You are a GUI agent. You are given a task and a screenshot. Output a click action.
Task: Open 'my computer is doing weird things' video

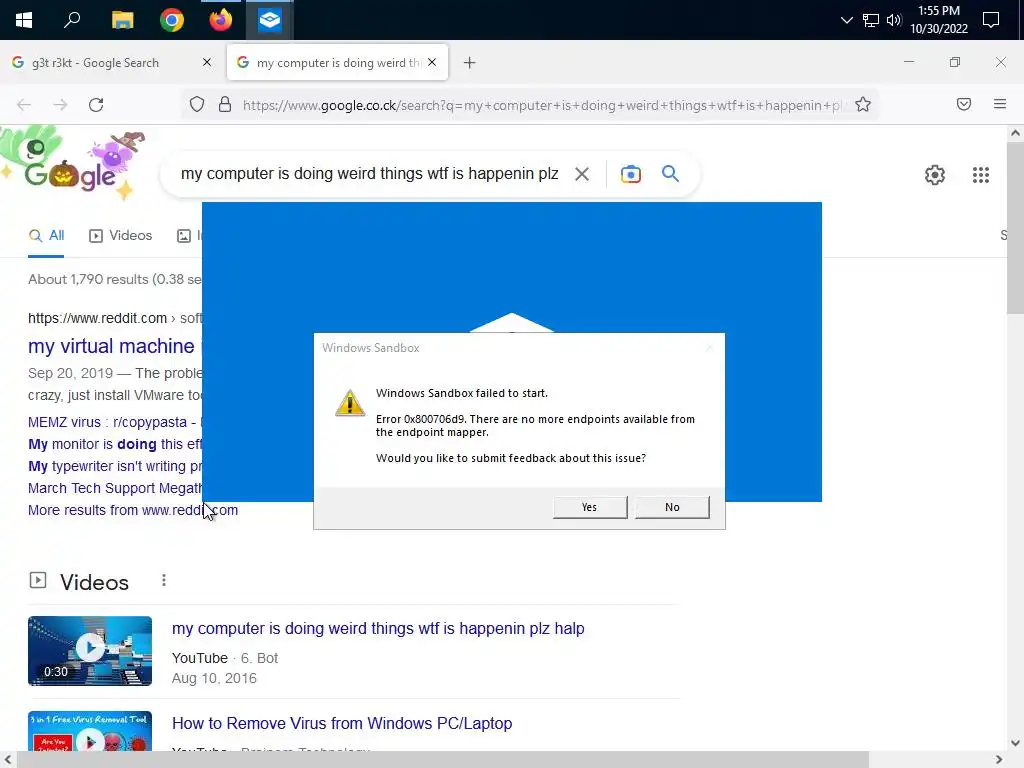pos(378,629)
